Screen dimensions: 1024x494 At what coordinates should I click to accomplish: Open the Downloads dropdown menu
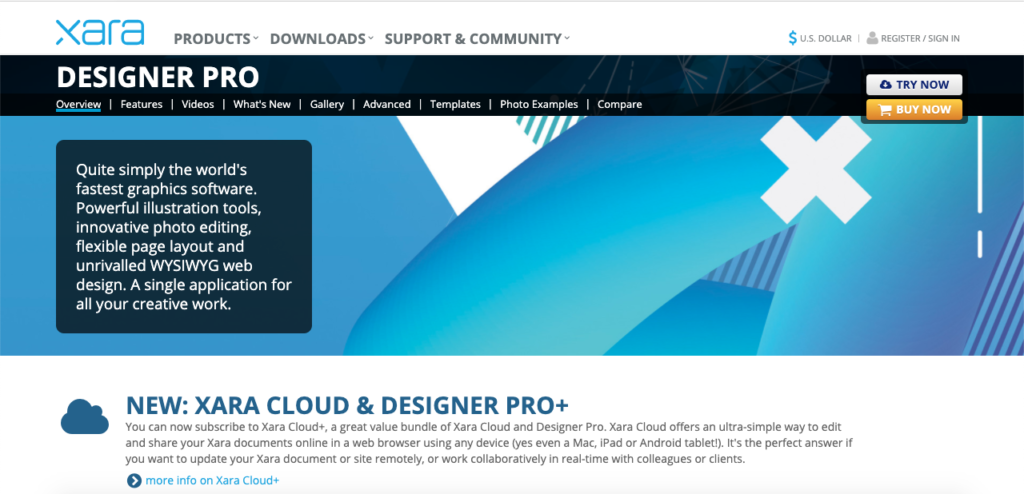tap(321, 39)
